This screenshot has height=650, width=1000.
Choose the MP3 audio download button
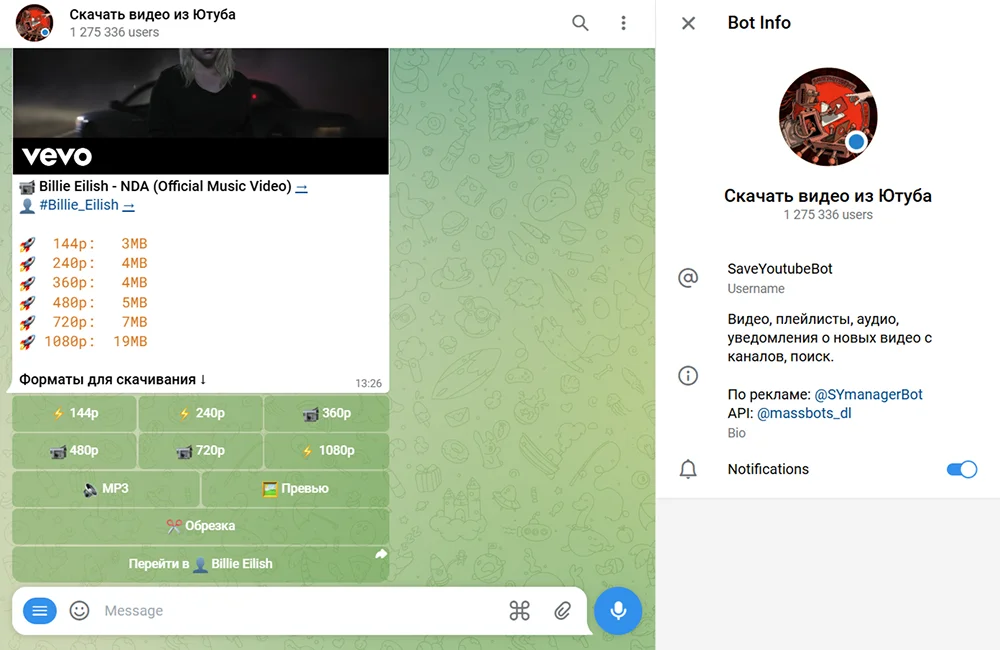pos(106,489)
